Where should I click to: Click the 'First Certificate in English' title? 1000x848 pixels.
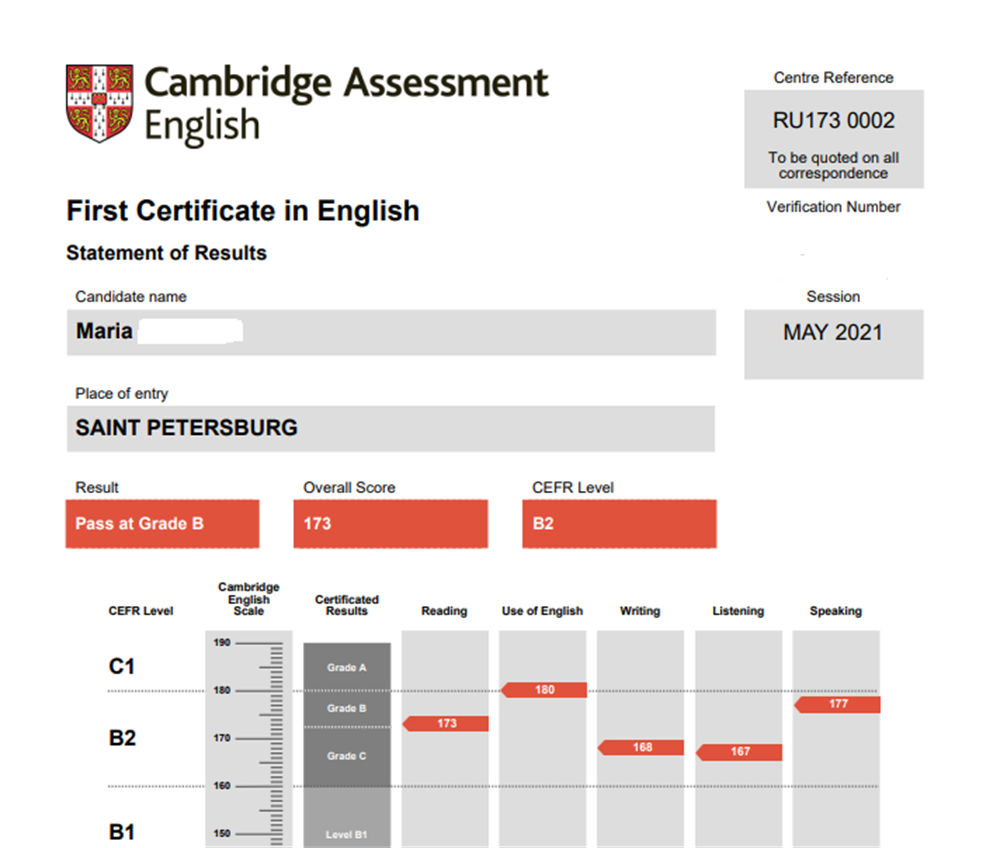243,211
